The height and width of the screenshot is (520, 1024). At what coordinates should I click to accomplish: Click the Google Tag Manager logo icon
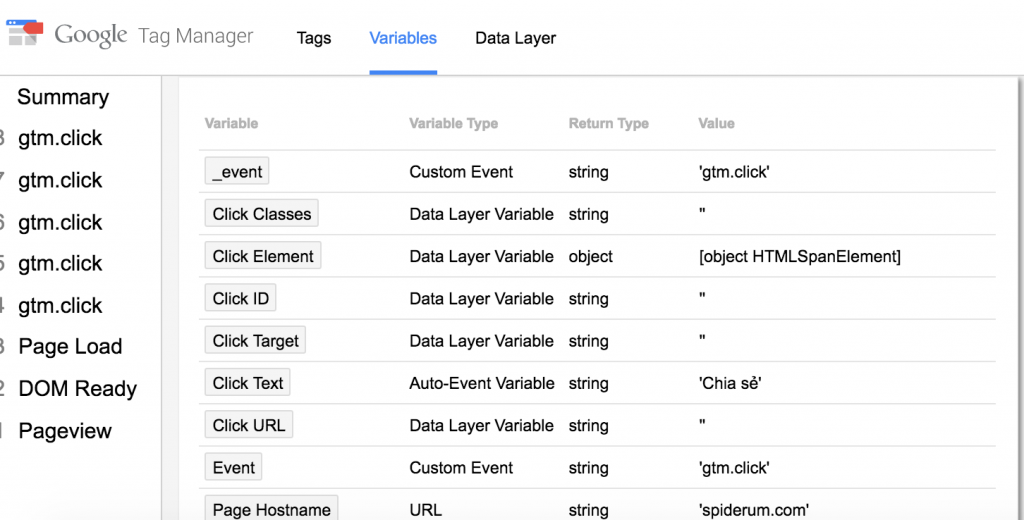24,33
